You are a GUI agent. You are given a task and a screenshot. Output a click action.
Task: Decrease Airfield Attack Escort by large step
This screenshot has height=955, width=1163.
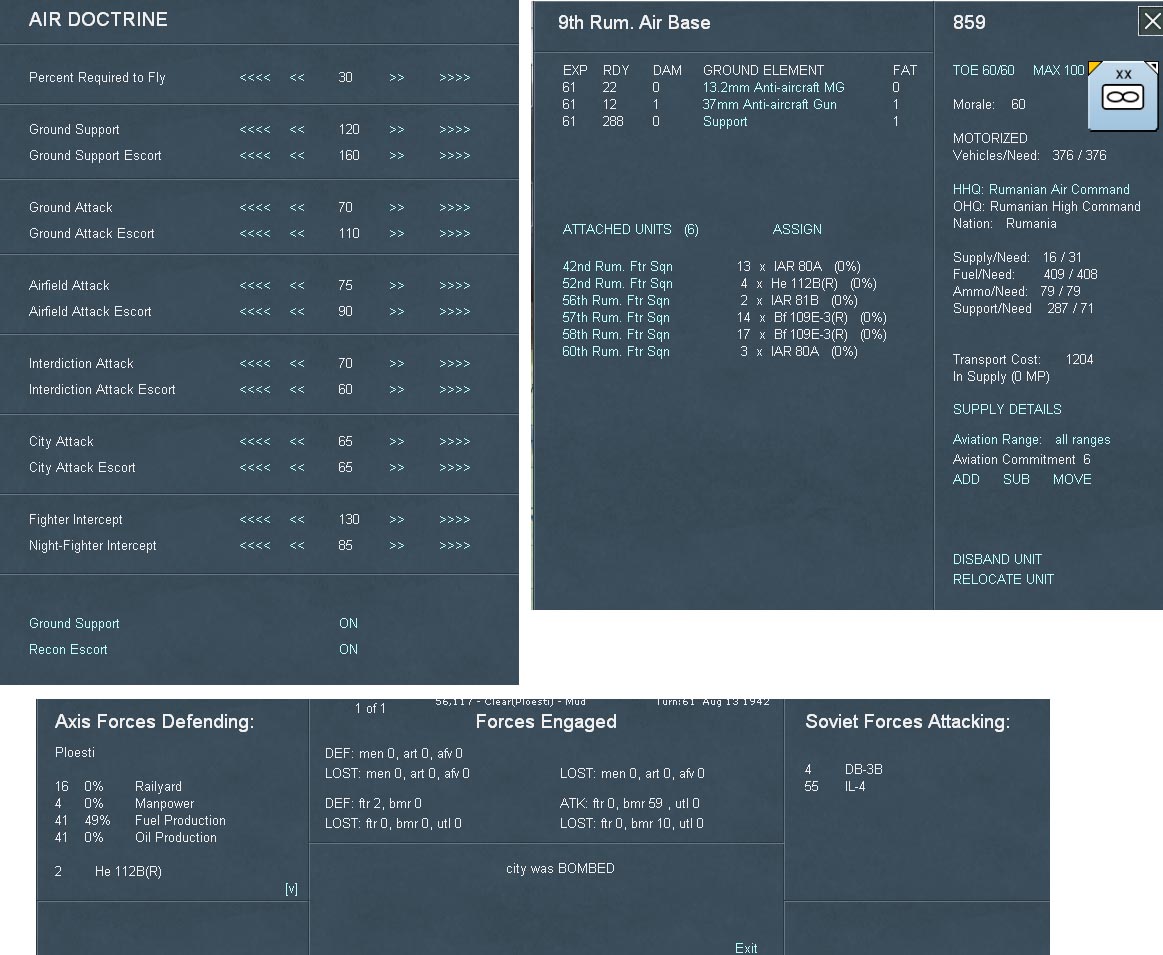[254, 311]
